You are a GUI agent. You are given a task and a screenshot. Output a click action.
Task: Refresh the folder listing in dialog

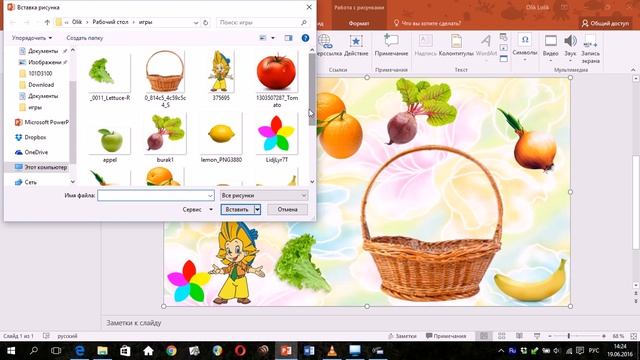click(206, 22)
